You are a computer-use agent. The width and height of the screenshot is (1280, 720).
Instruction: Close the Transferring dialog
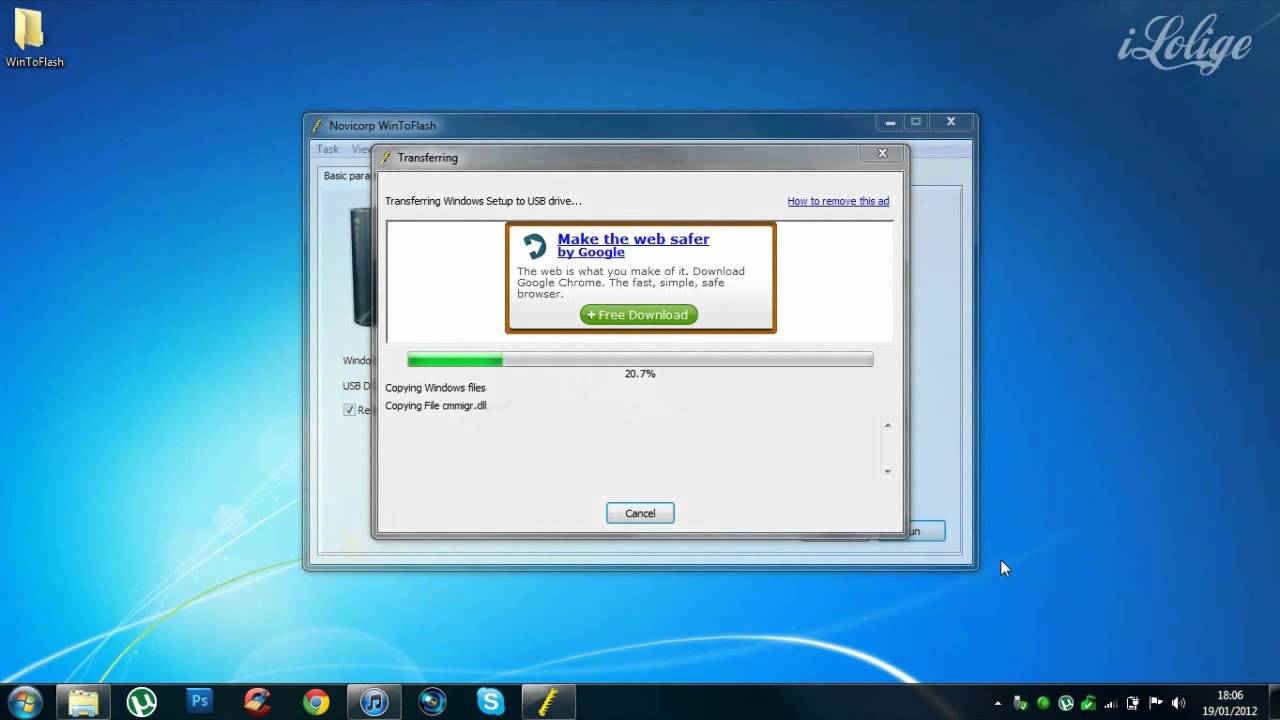(x=882, y=153)
